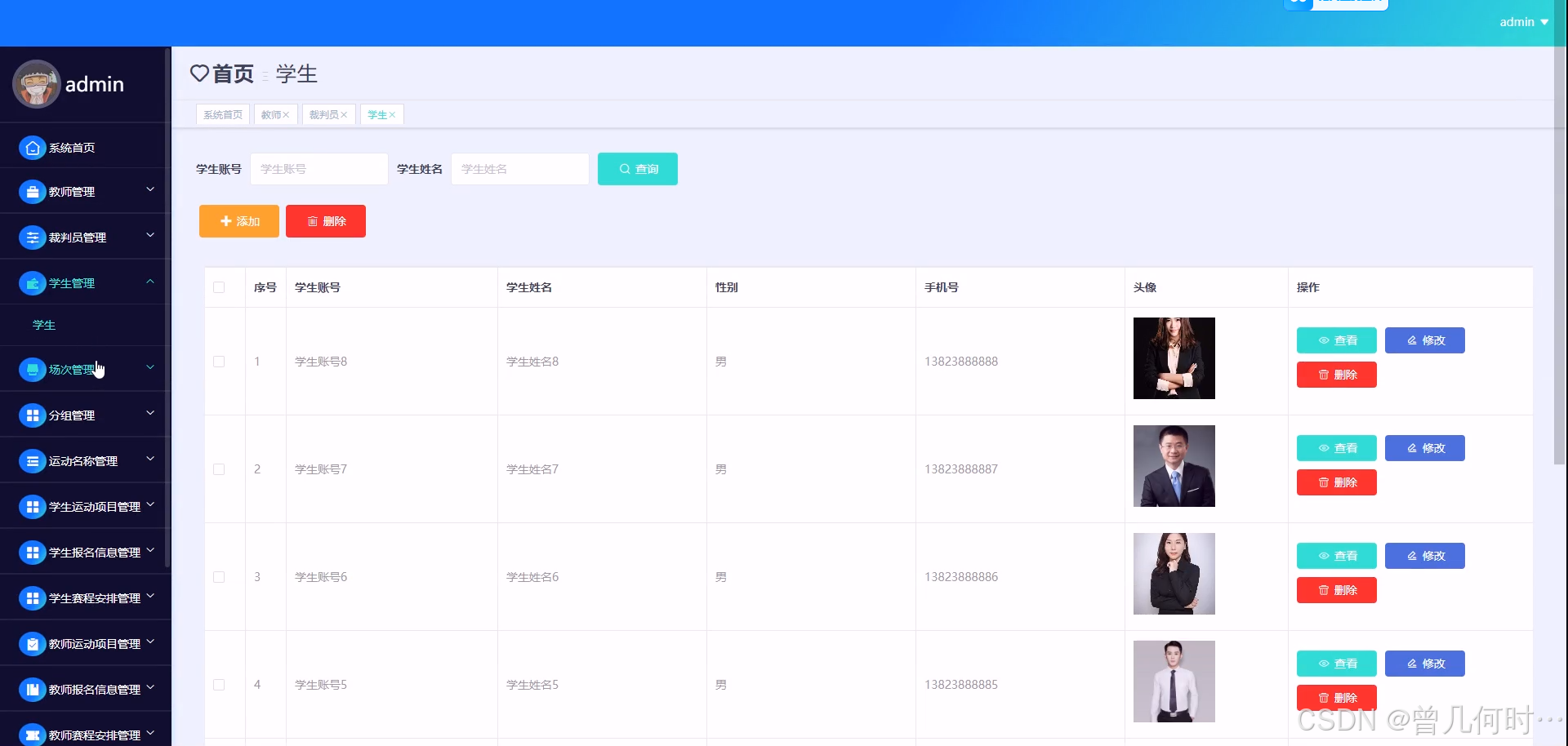The height and width of the screenshot is (746, 1568).
Task: Expand the 运动名称管理 menu chevron
Action: [x=150, y=459]
